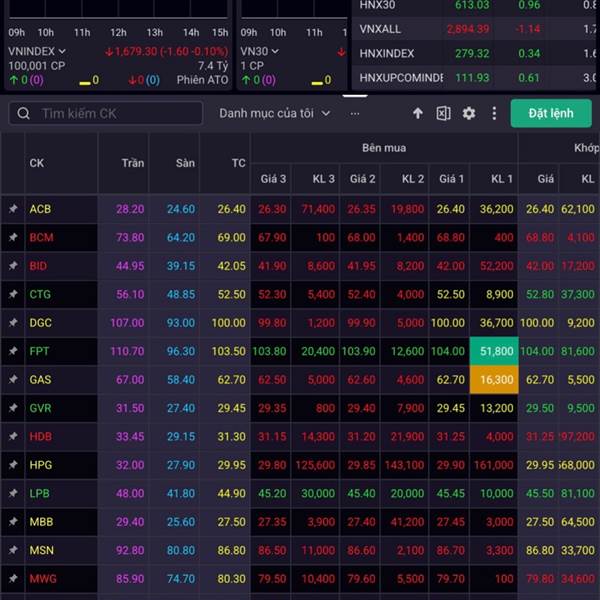Click the Bên mua header group
This screenshot has height=600, width=600.
point(384,148)
